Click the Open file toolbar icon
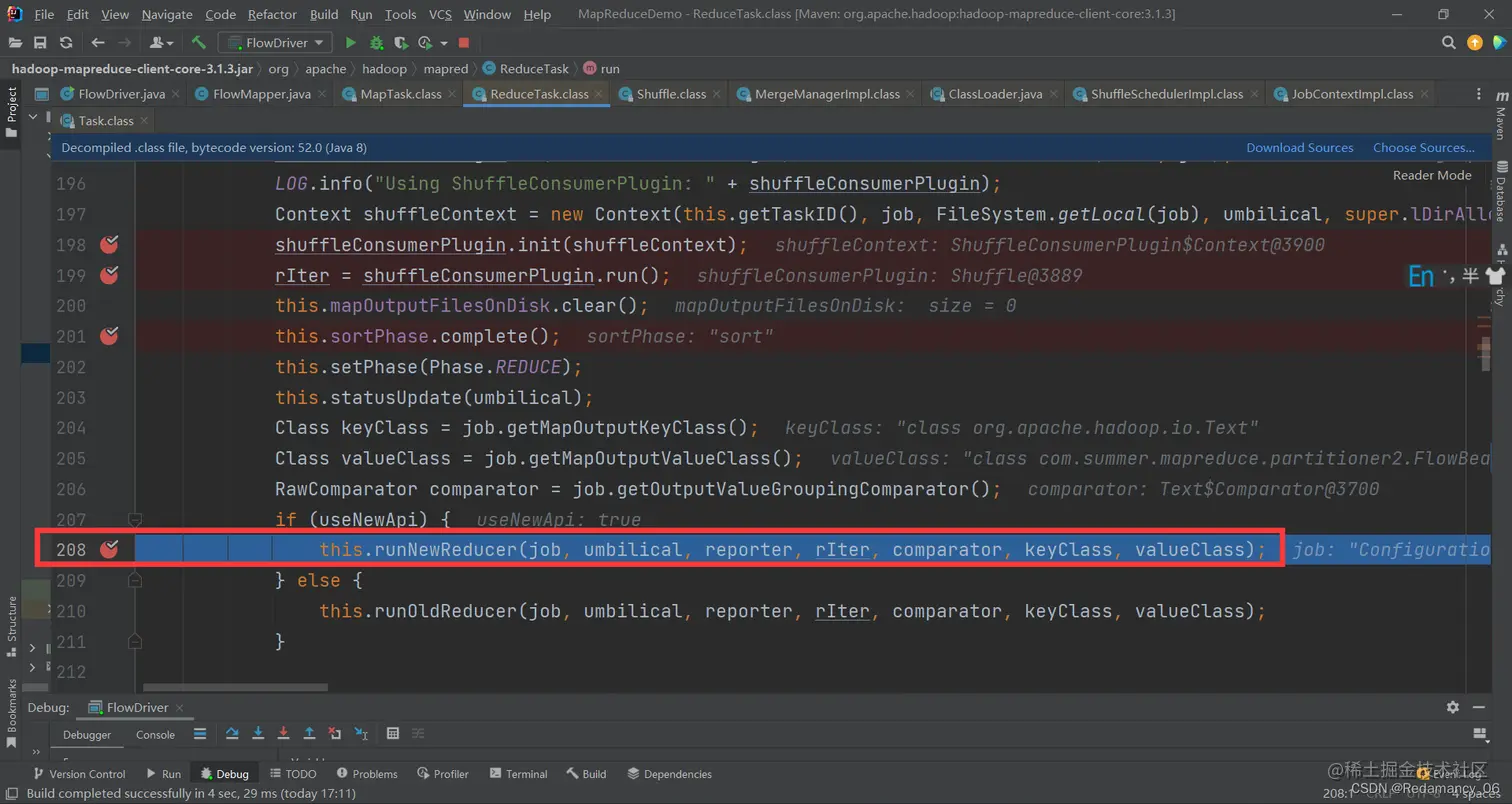The width and height of the screenshot is (1512, 804). (15, 43)
